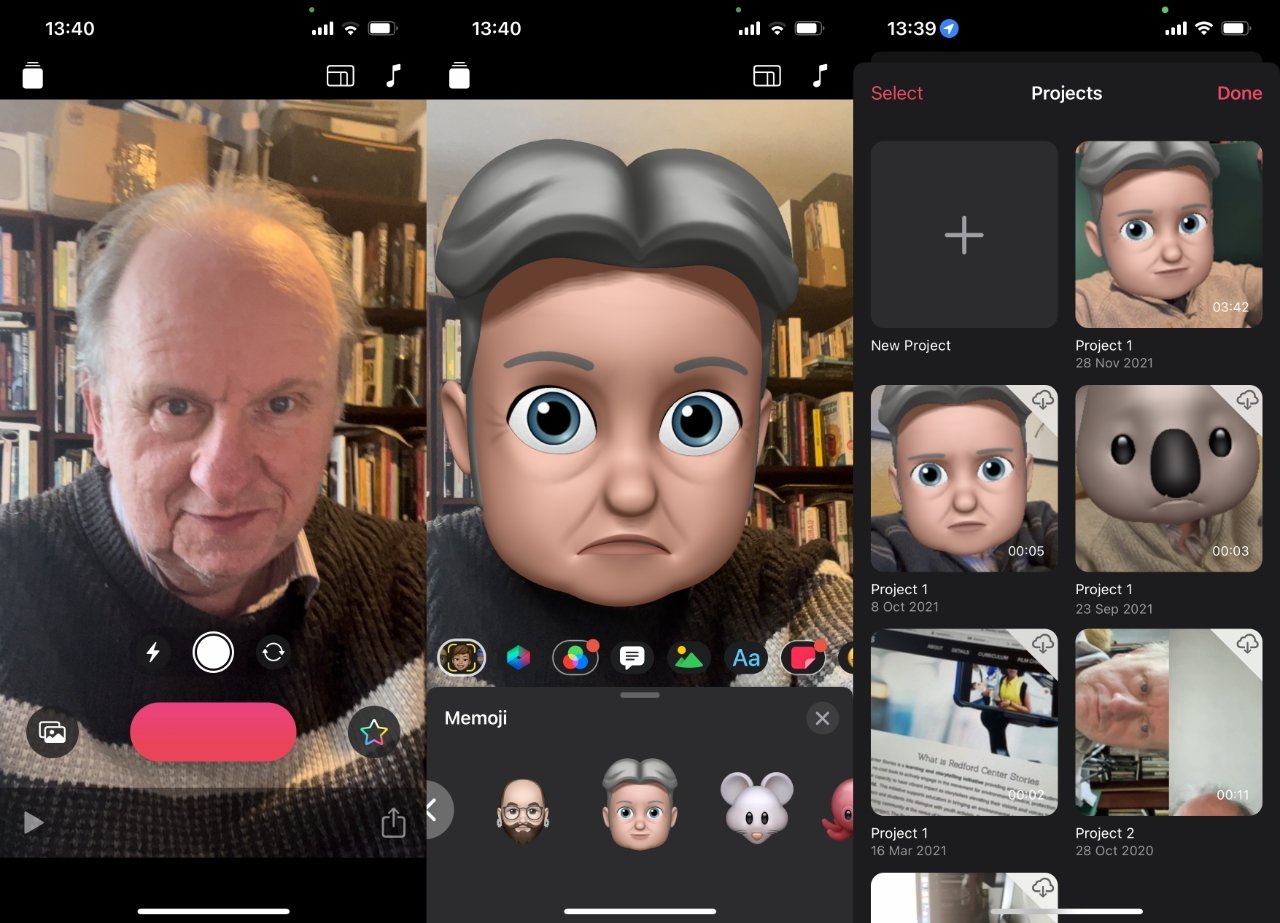Open effects with the rainbow star button
This screenshot has width=1280, height=923.
point(374,733)
